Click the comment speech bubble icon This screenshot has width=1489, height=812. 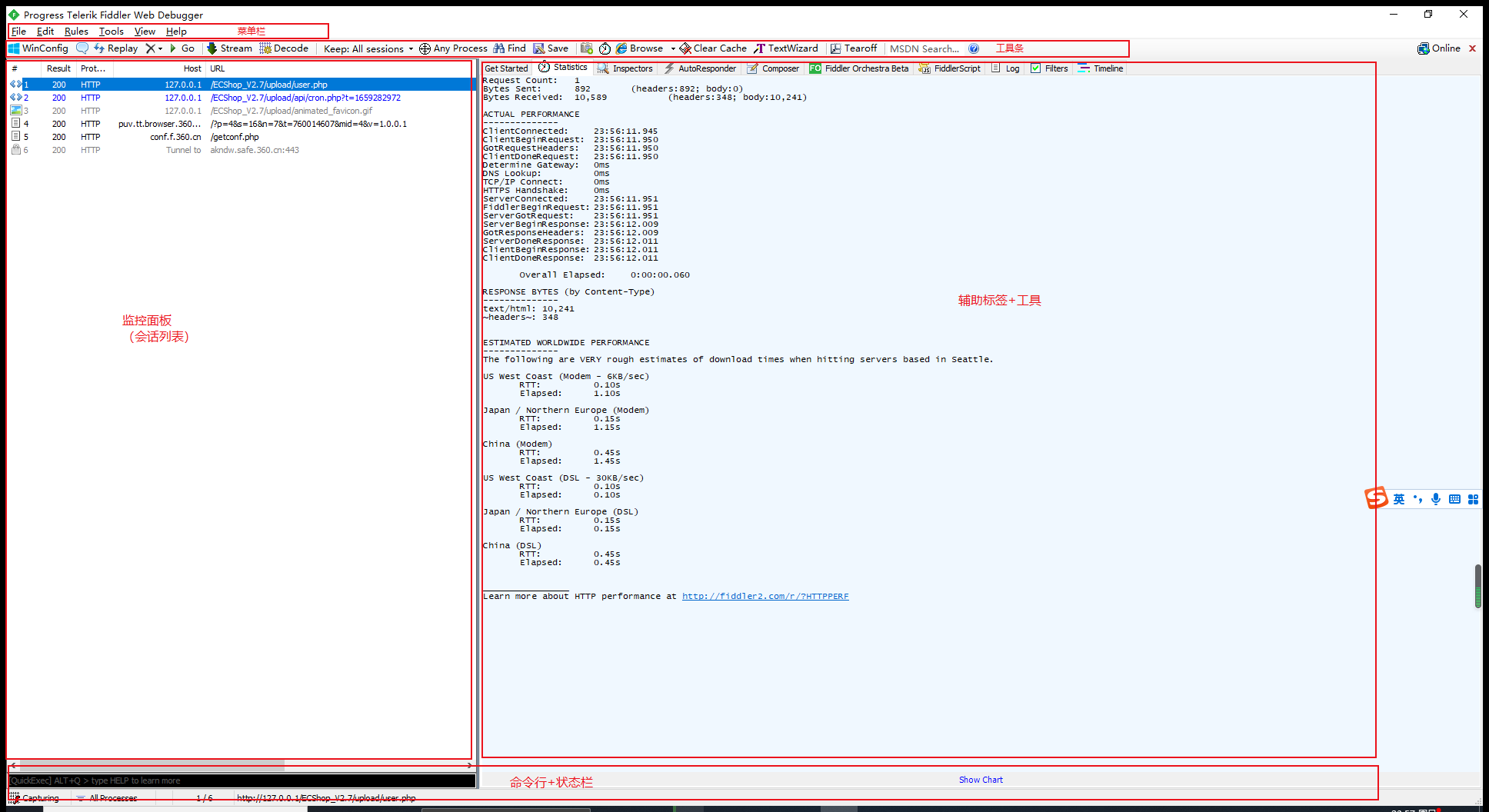pyautogui.click(x=82, y=48)
